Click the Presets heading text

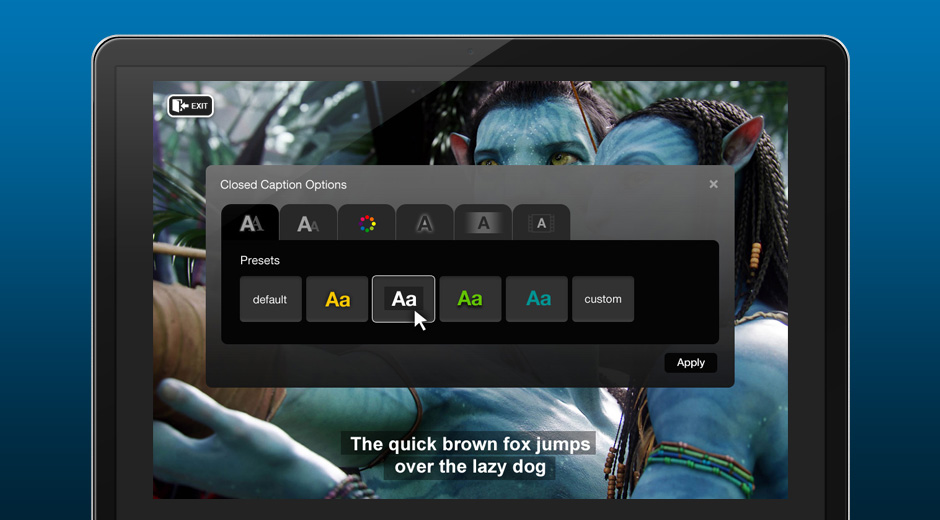tap(260, 260)
